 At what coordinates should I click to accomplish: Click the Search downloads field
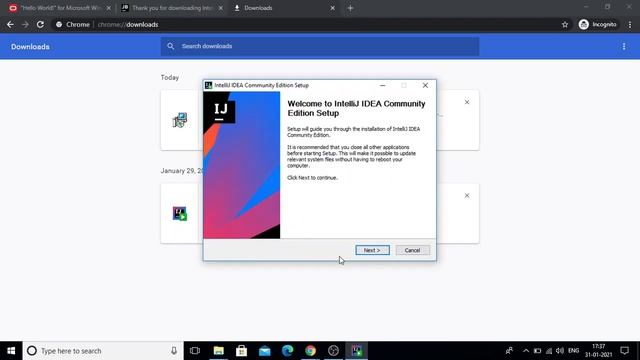click(320, 46)
